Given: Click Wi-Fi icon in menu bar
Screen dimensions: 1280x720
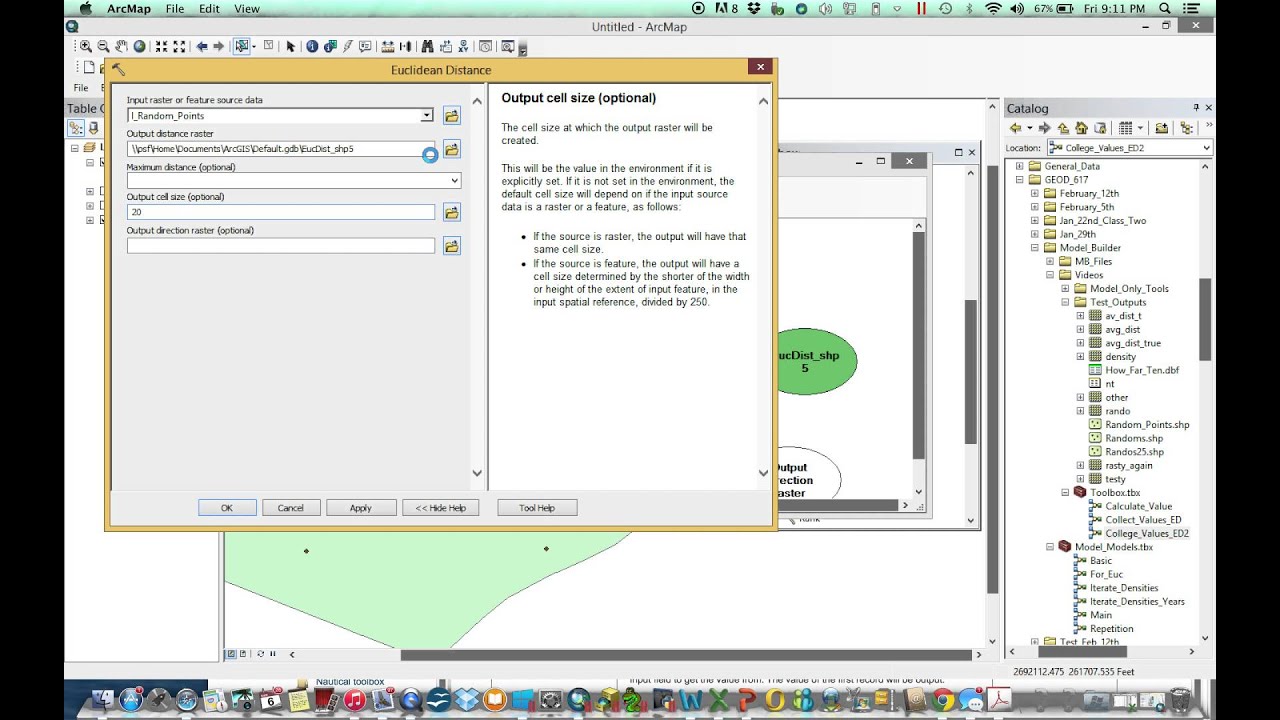Looking at the screenshot, I should point(993,8).
